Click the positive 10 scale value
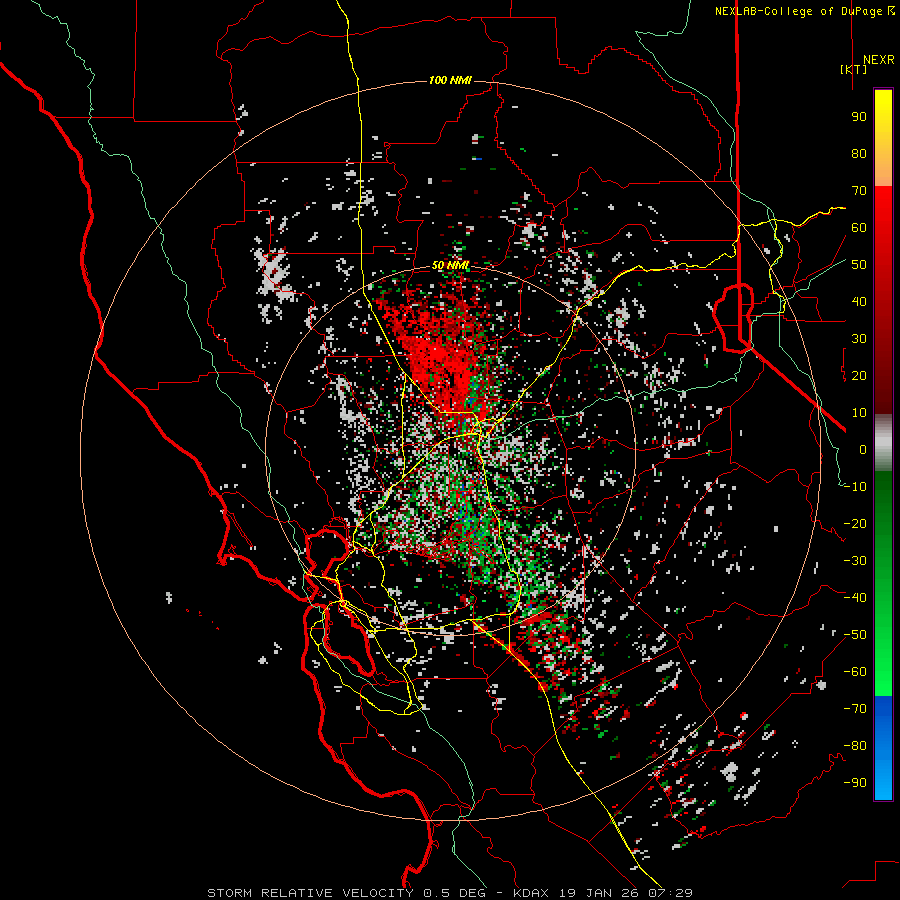The height and width of the screenshot is (900, 900). [x=859, y=413]
